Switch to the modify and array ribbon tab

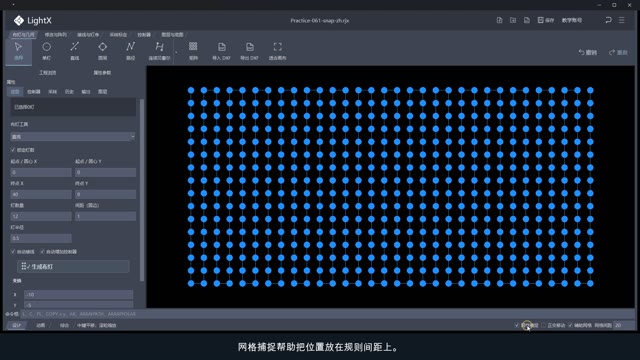tap(56, 35)
